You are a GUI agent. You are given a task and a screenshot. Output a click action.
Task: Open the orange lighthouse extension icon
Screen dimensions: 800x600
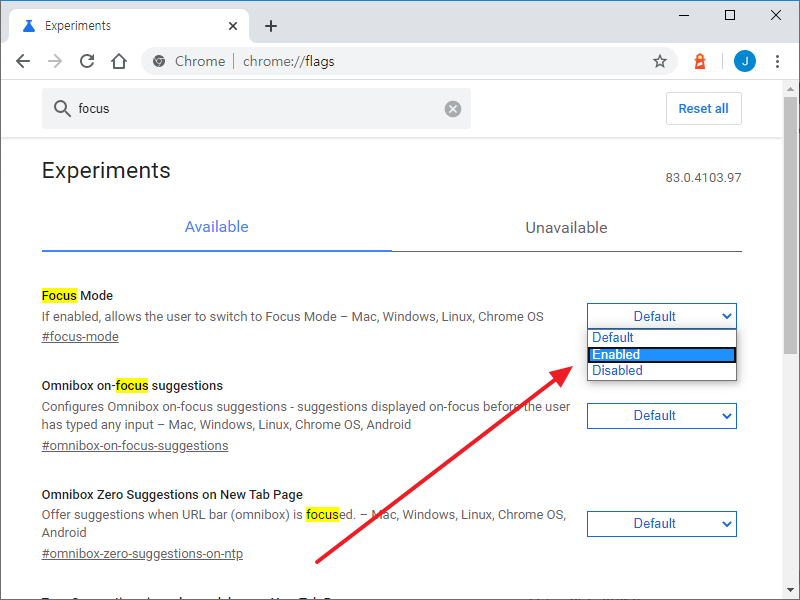tap(700, 61)
